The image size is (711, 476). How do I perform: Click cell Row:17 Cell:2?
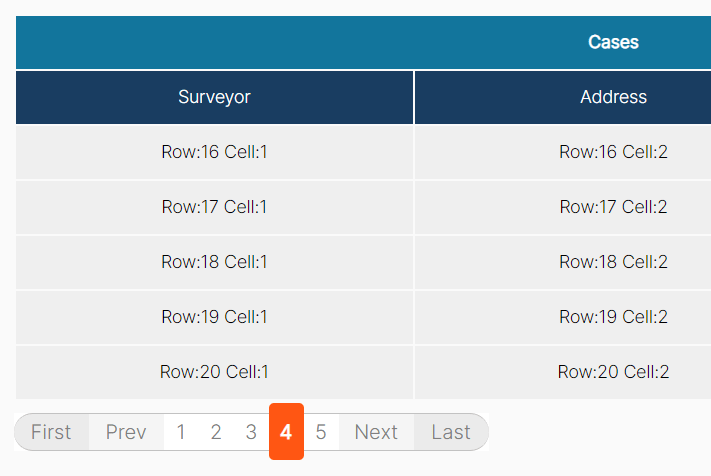pyautogui.click(x=563, y=207)
